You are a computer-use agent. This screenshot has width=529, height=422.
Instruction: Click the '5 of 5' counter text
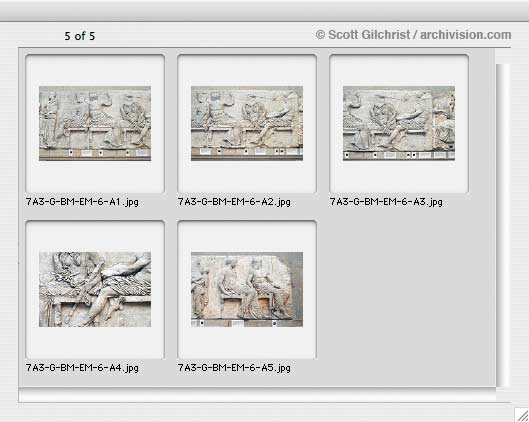80,36
